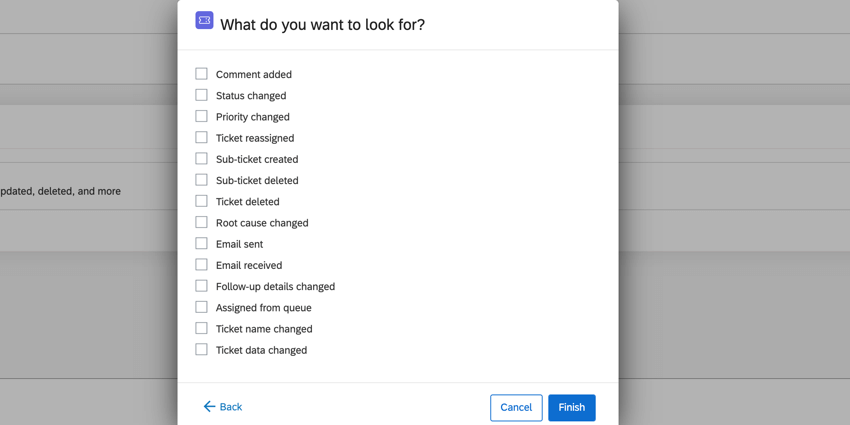Toggle the Sub-ticket created checkbox
Viewport: 850px width, 425px height.
tap(202, 159)
